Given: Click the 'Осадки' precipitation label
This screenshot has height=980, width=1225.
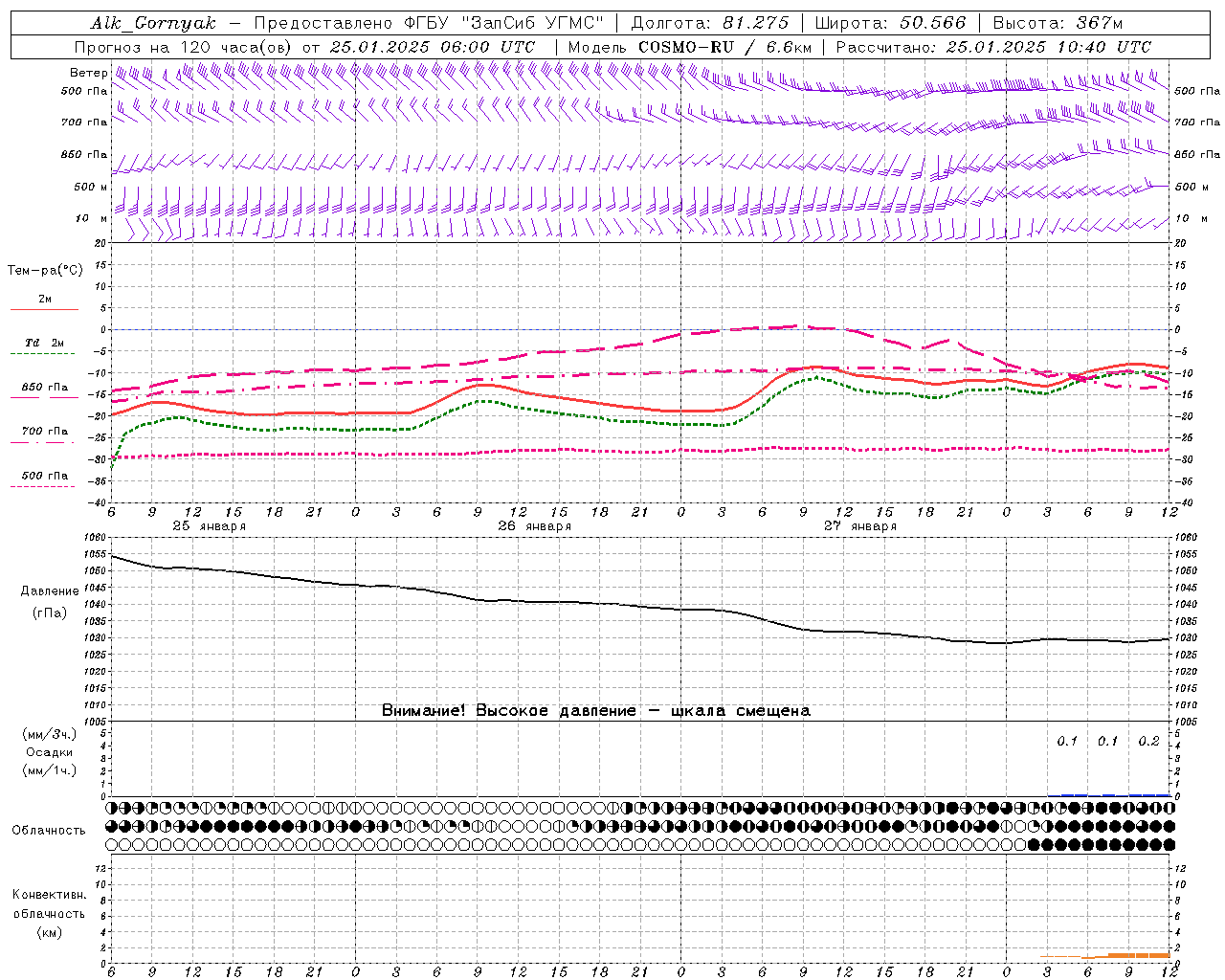Looking at the screenshot, I should pyautogui.click(x=50, y=752).
